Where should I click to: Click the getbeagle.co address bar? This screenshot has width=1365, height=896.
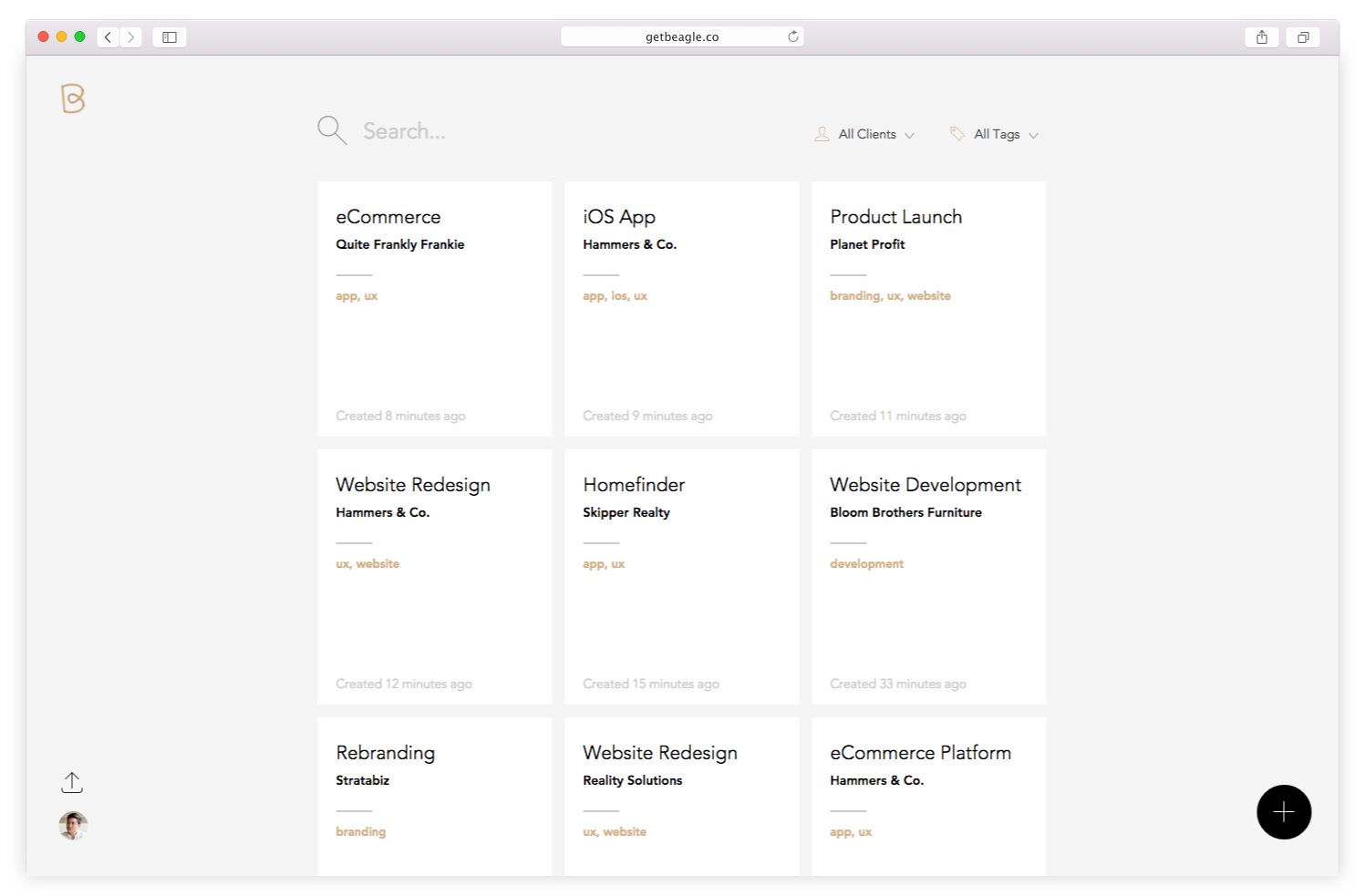[682, 36]
